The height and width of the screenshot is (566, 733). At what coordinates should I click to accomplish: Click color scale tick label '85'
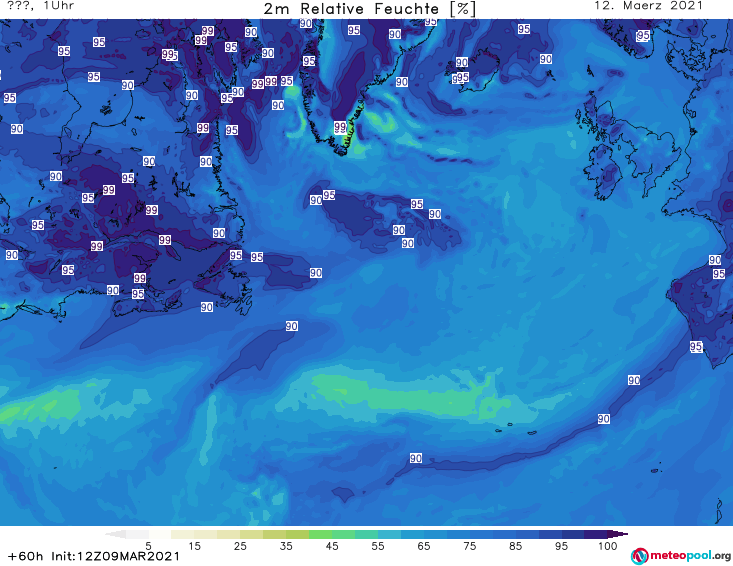tap(515, 546)
